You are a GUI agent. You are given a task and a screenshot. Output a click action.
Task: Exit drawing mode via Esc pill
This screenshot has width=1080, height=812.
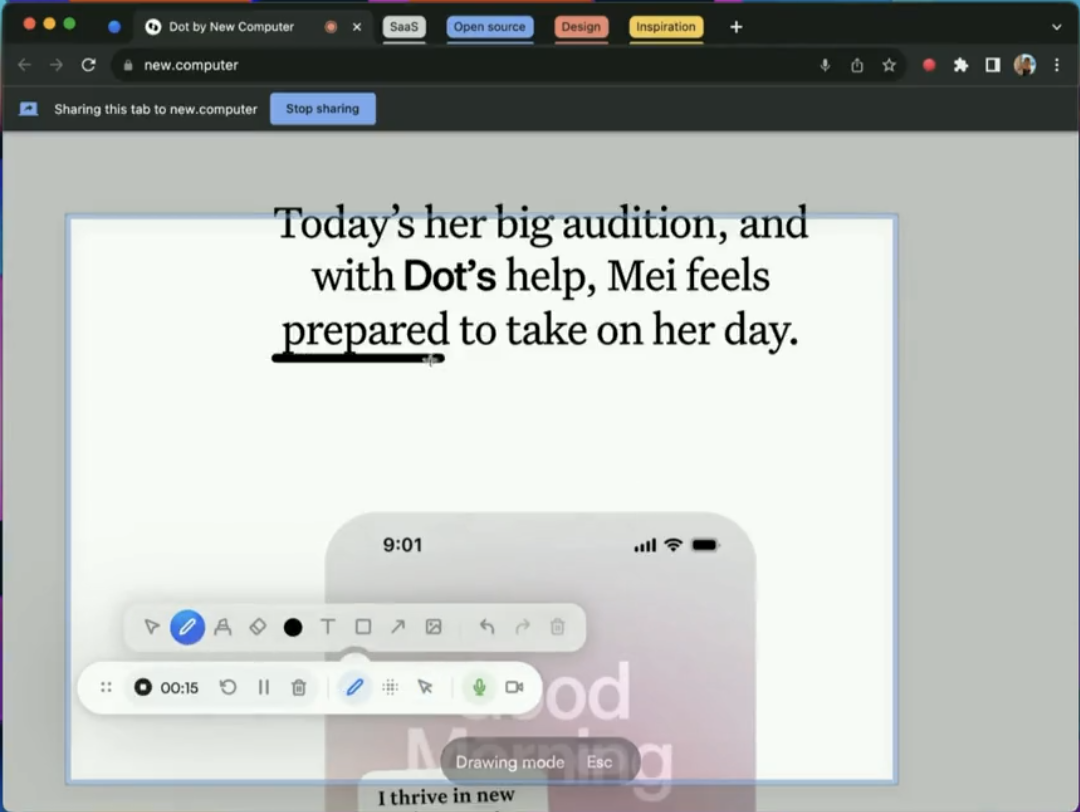[599, 762]
